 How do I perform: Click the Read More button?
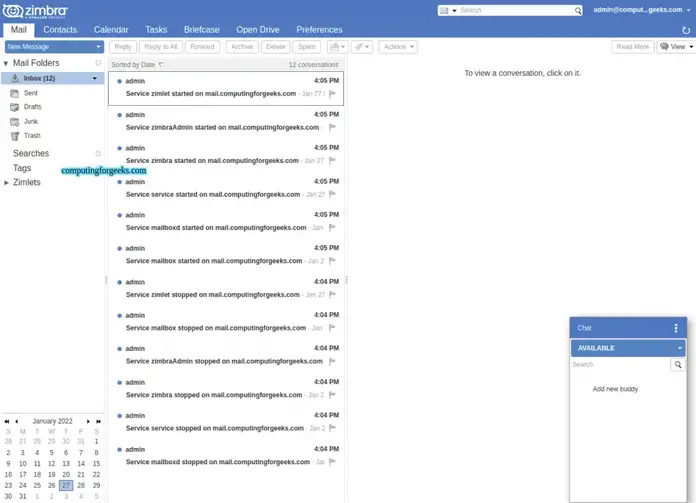click(633, 47)
